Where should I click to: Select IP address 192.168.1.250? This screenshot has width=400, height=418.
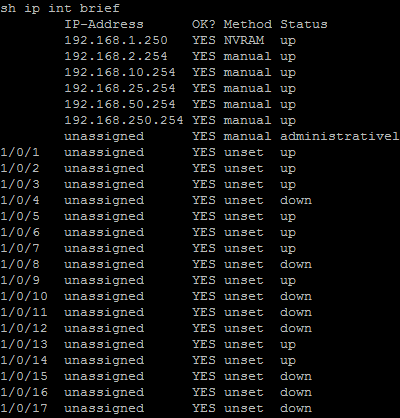pos(116,40)
